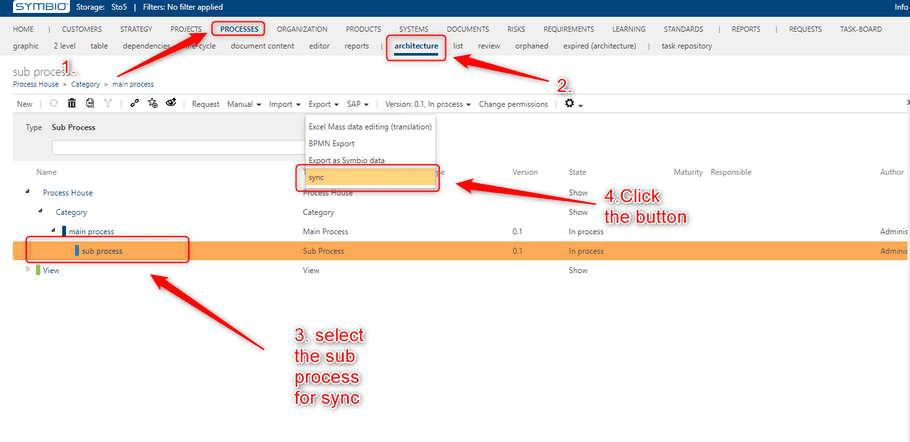
Task: Click the eye watch icon in the toolbar
Action: (x=171, y=103)
